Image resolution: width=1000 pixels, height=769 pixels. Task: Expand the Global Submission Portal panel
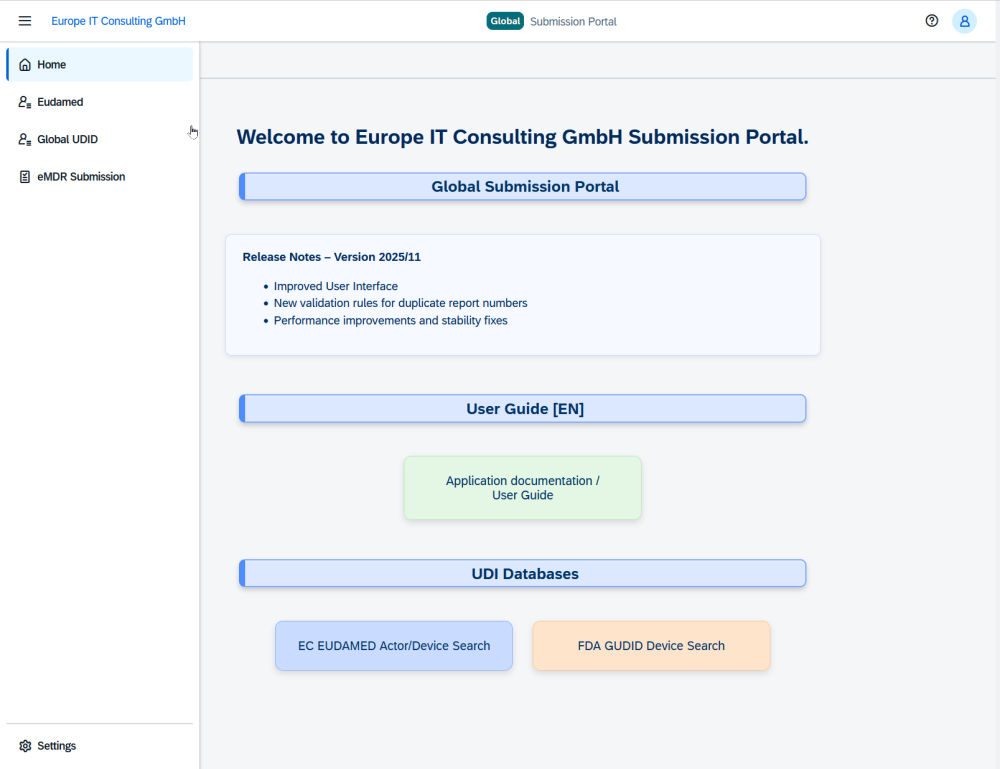coord(522,186)
